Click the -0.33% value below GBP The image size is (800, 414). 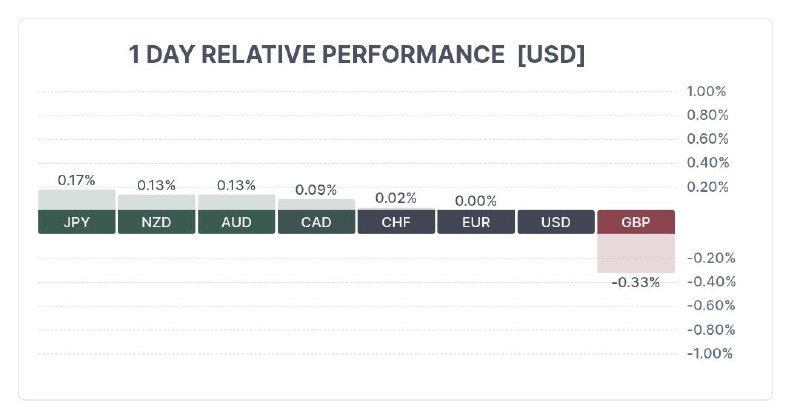click(x=636, y=282)
